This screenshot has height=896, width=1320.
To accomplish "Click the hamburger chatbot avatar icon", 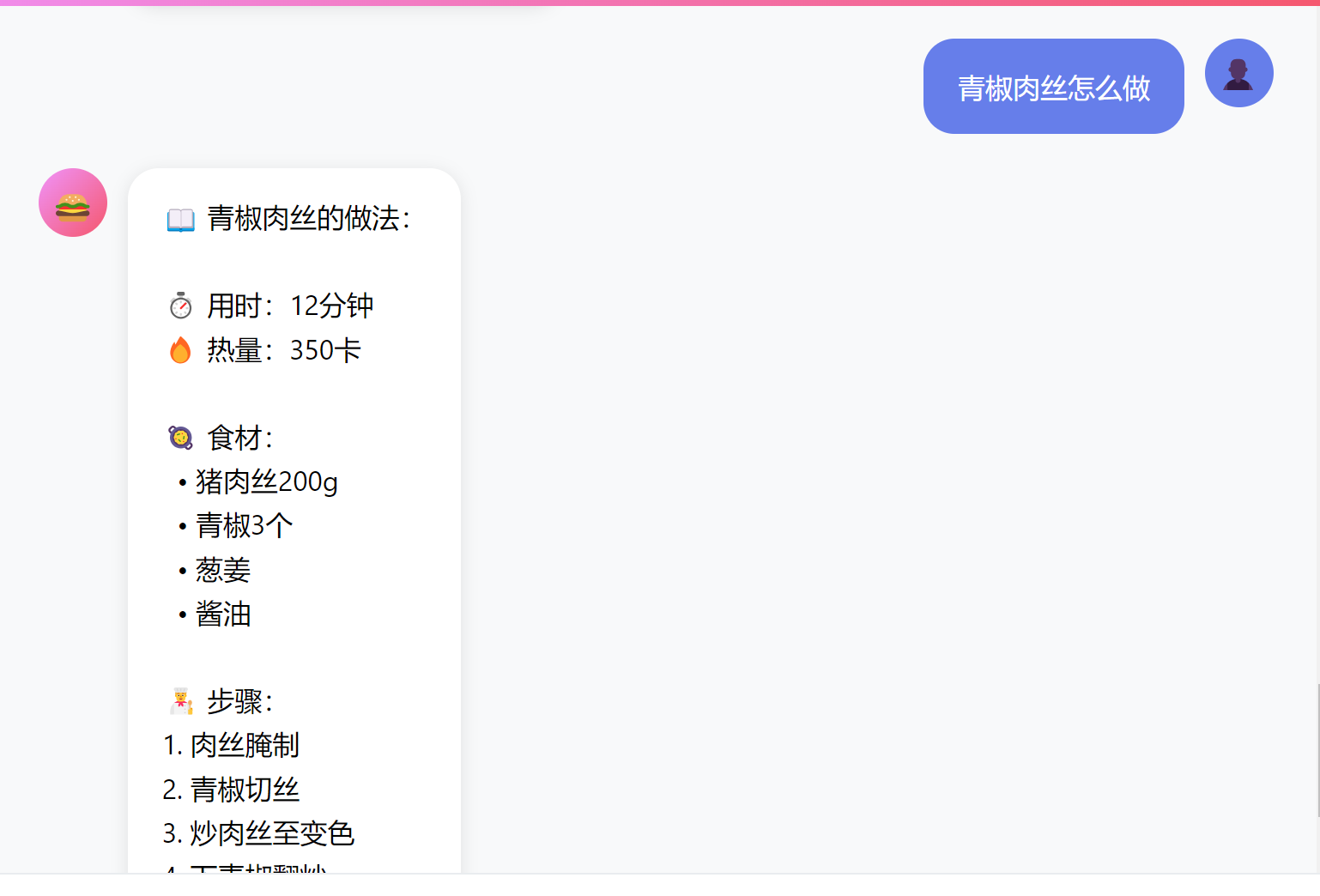I will [x=73, y=203].
